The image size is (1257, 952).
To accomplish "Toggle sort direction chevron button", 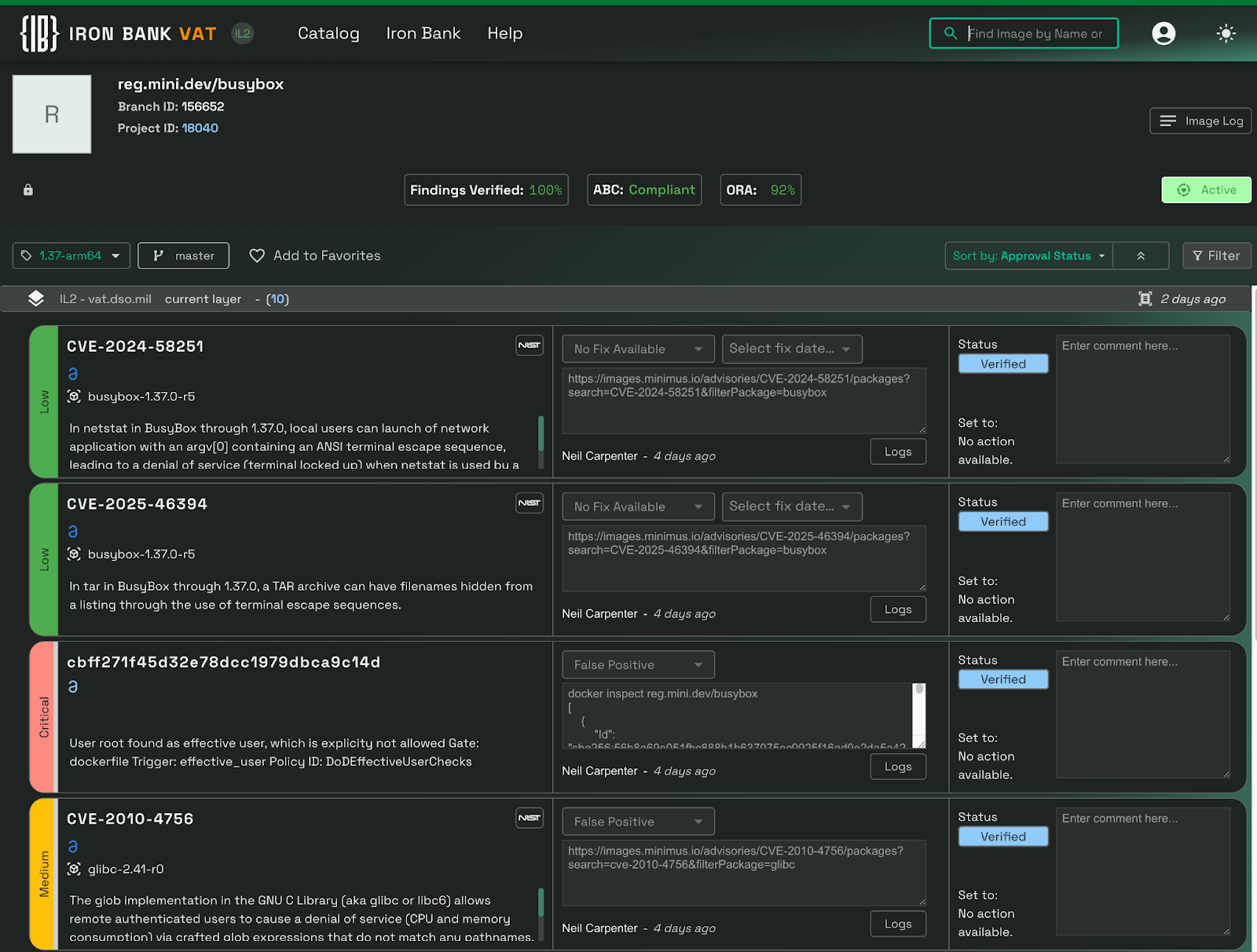I will 1141,255.
